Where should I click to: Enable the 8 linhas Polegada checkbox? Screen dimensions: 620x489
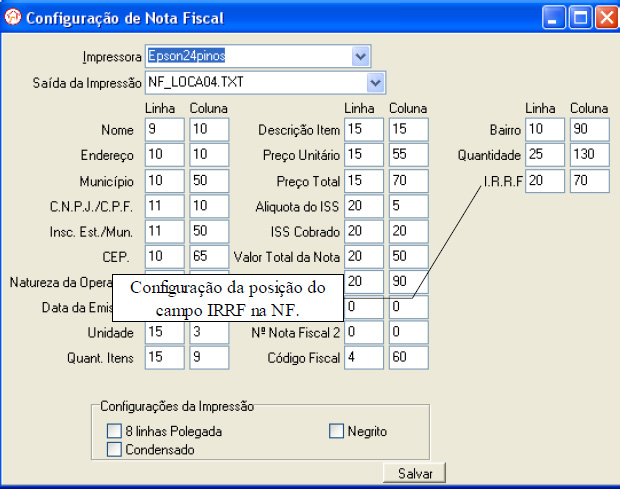114,432
